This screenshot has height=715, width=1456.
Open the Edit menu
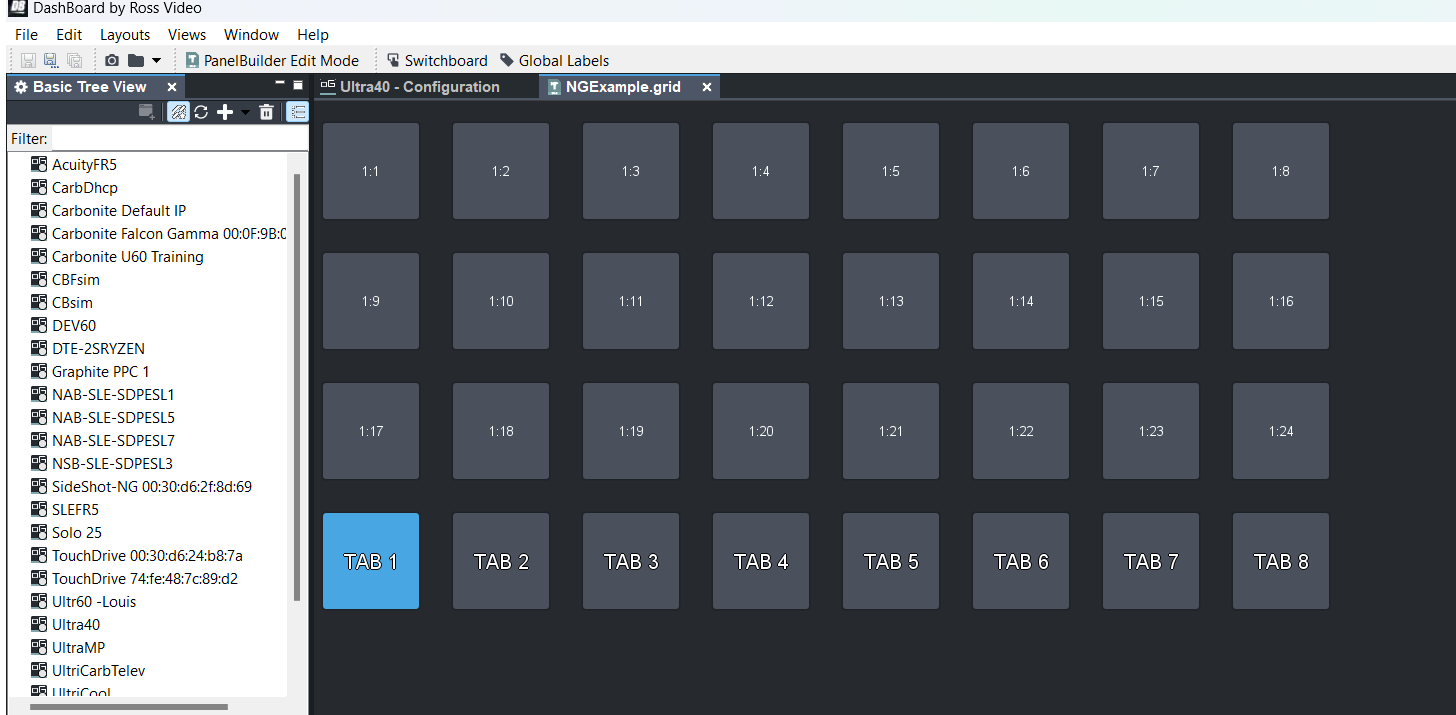coord(69,34)
